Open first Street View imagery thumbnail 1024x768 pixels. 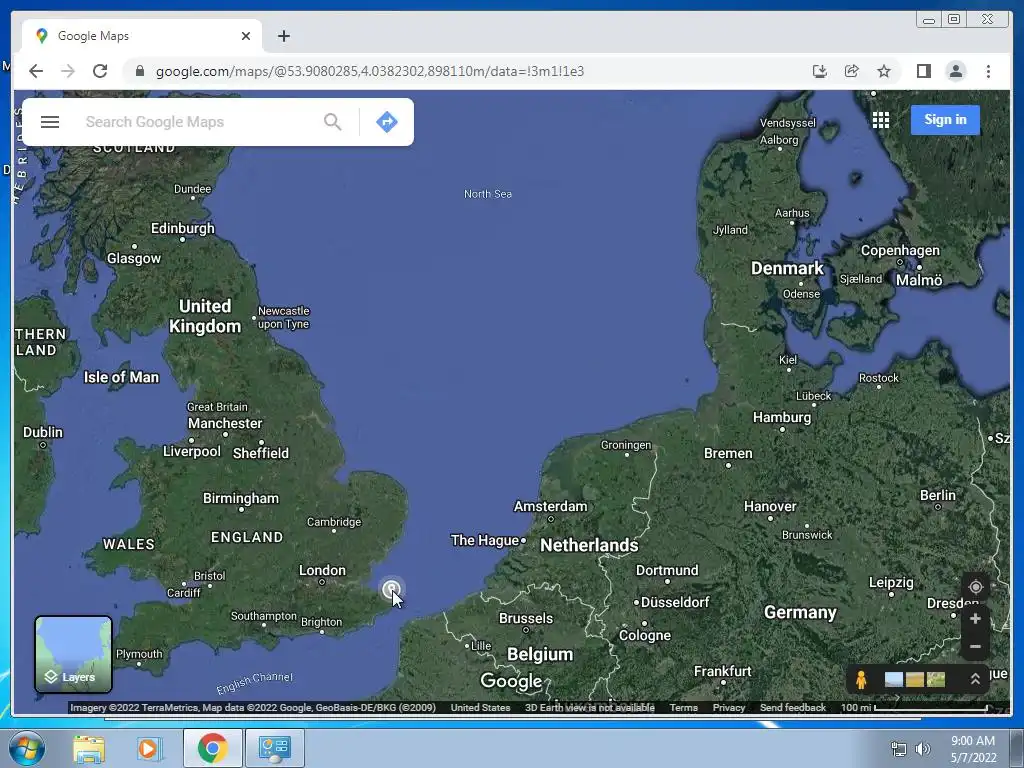pos(893,680)
